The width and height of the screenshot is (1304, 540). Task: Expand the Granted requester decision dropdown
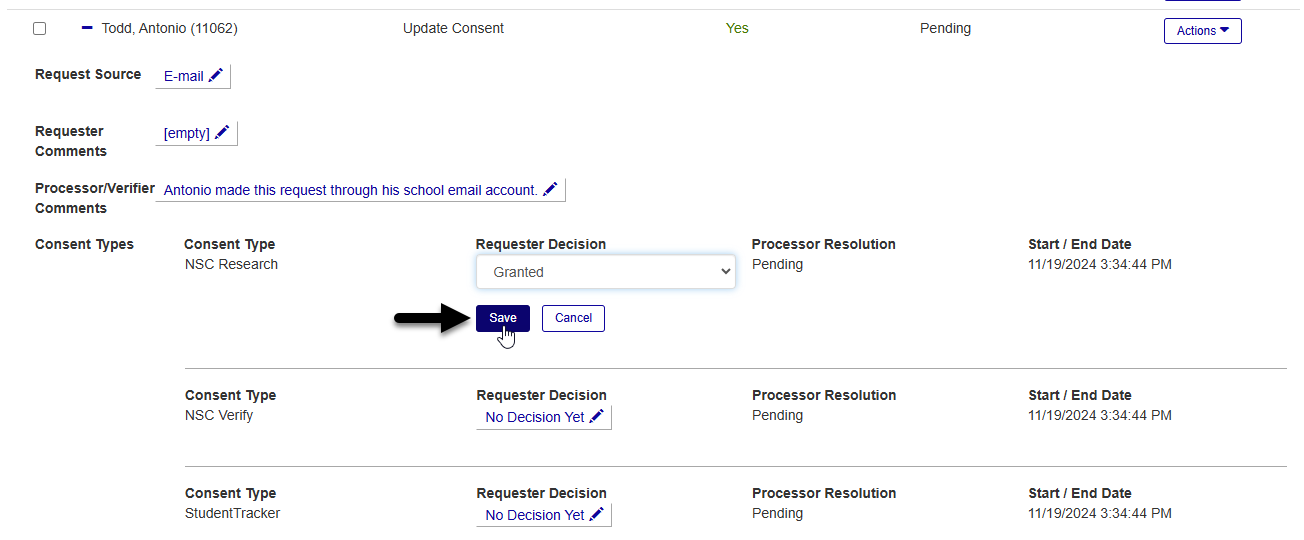(x=605, y=272)
